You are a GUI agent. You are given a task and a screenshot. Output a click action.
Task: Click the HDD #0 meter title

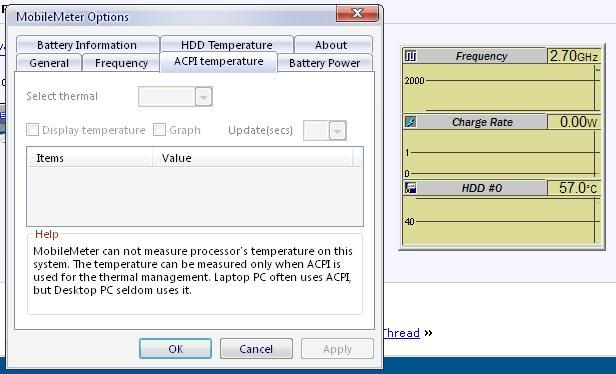click(x=482, y=188)
